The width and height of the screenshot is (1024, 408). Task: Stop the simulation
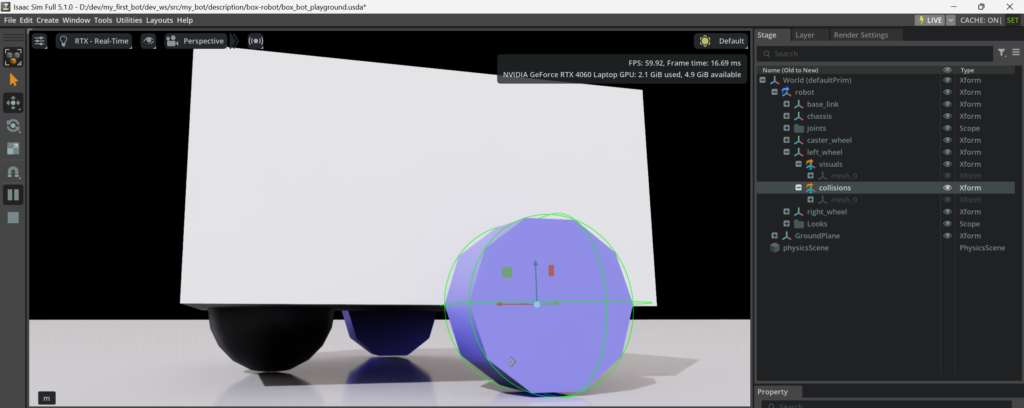[x=14, y=217]
